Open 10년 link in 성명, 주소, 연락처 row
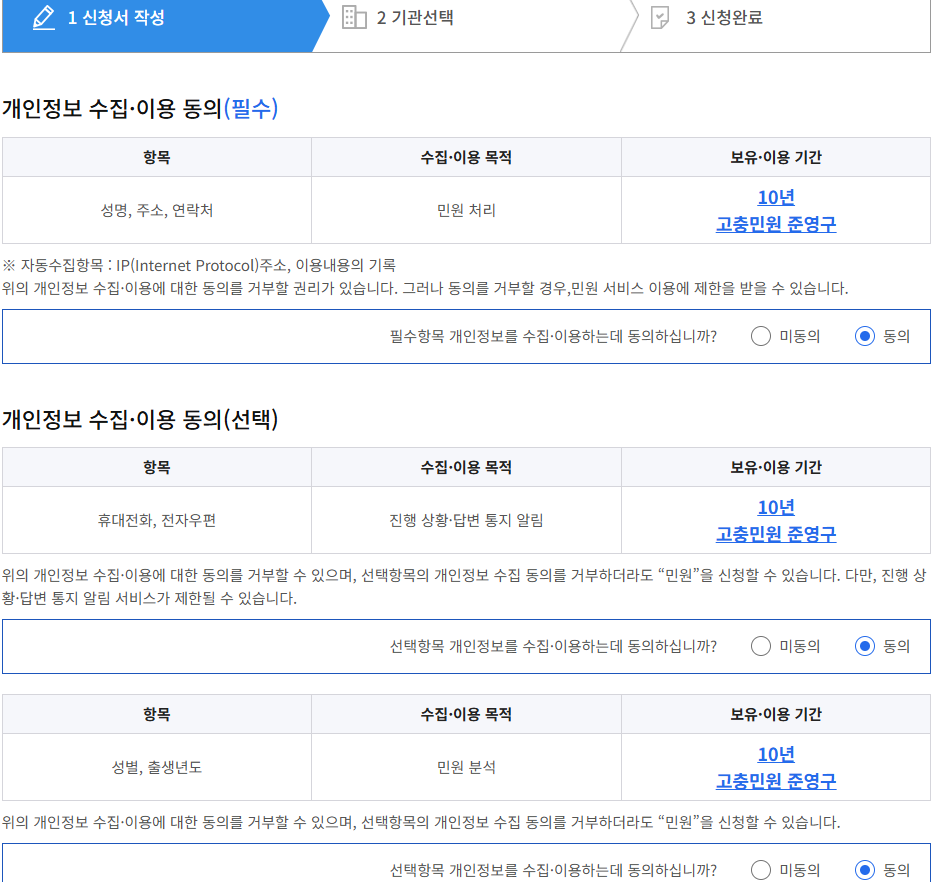The width and height of the screenshot is (932, 882). click(x=776, y=197)
